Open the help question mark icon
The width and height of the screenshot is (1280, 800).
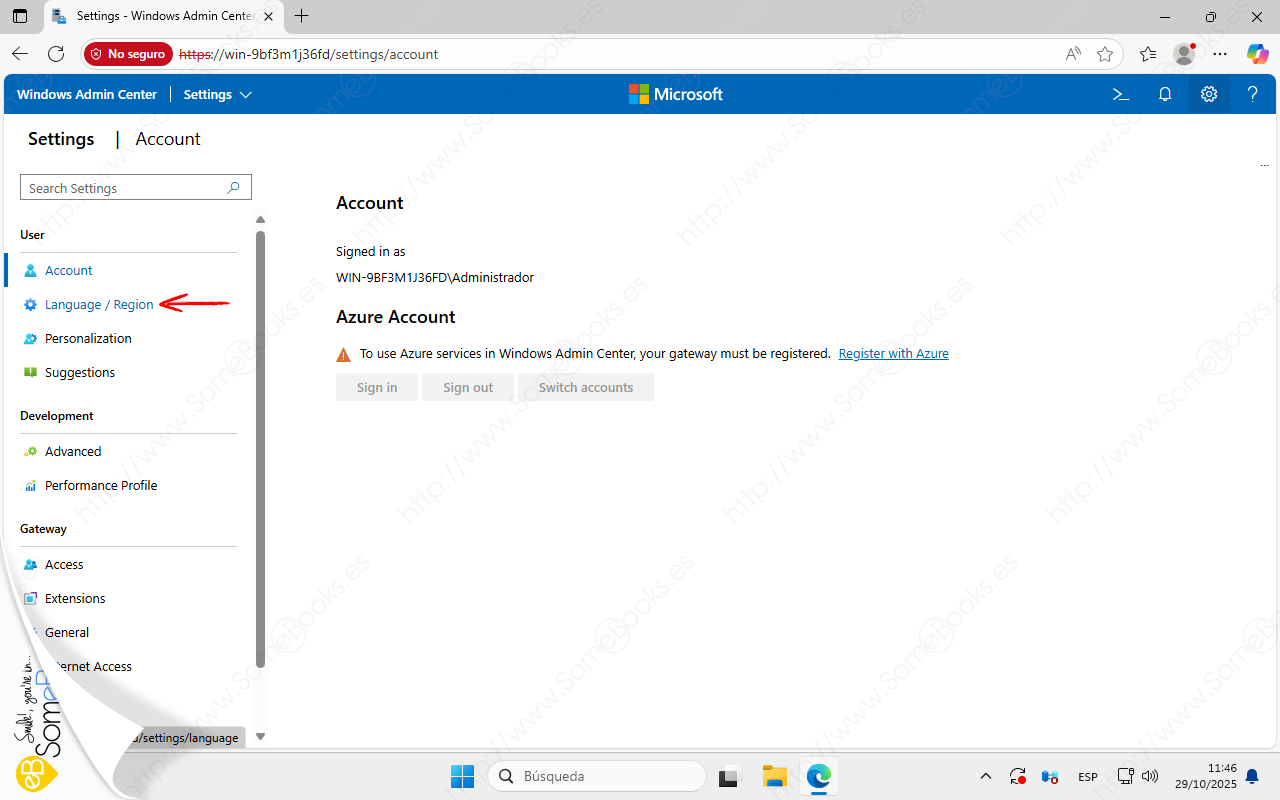pyautogui.click(x=1253, y=94)
